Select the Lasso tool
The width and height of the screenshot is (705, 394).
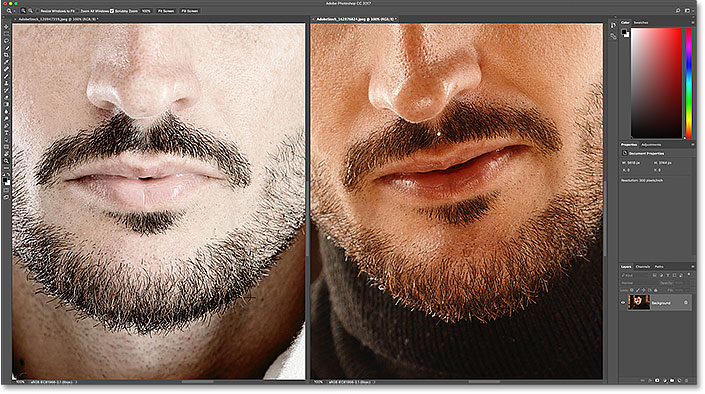6,40
